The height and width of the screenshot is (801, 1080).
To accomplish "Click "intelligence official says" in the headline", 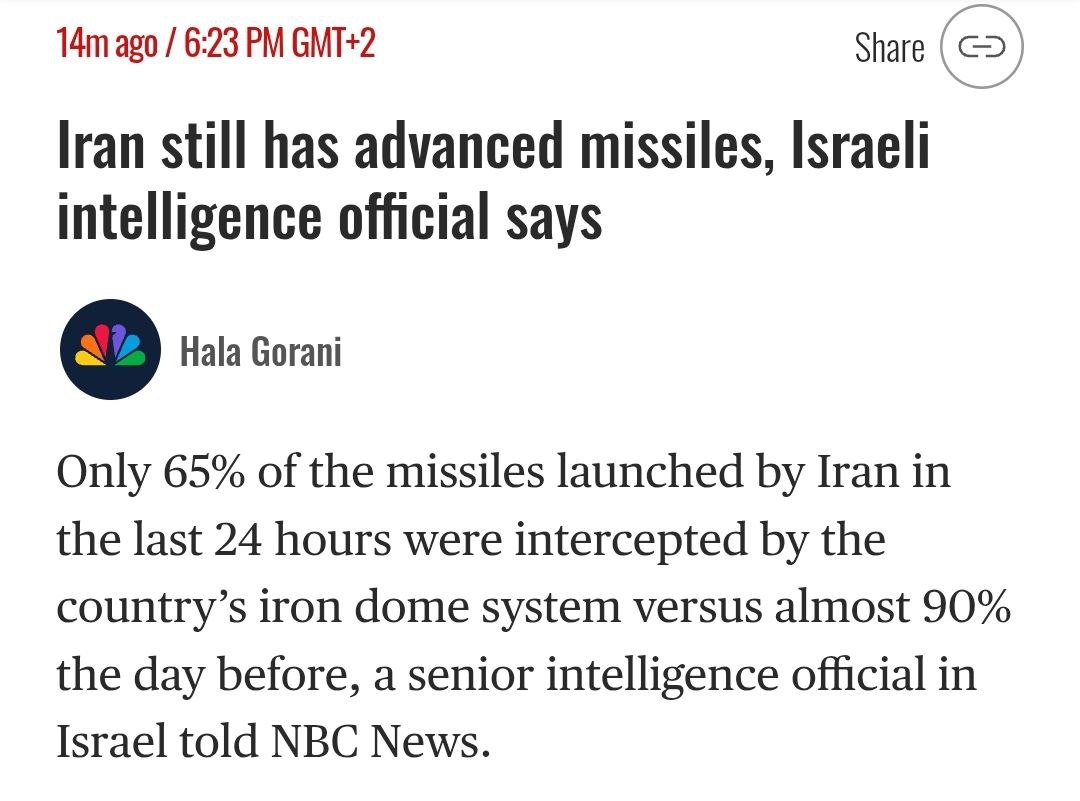I will click(x=329, y=217).
